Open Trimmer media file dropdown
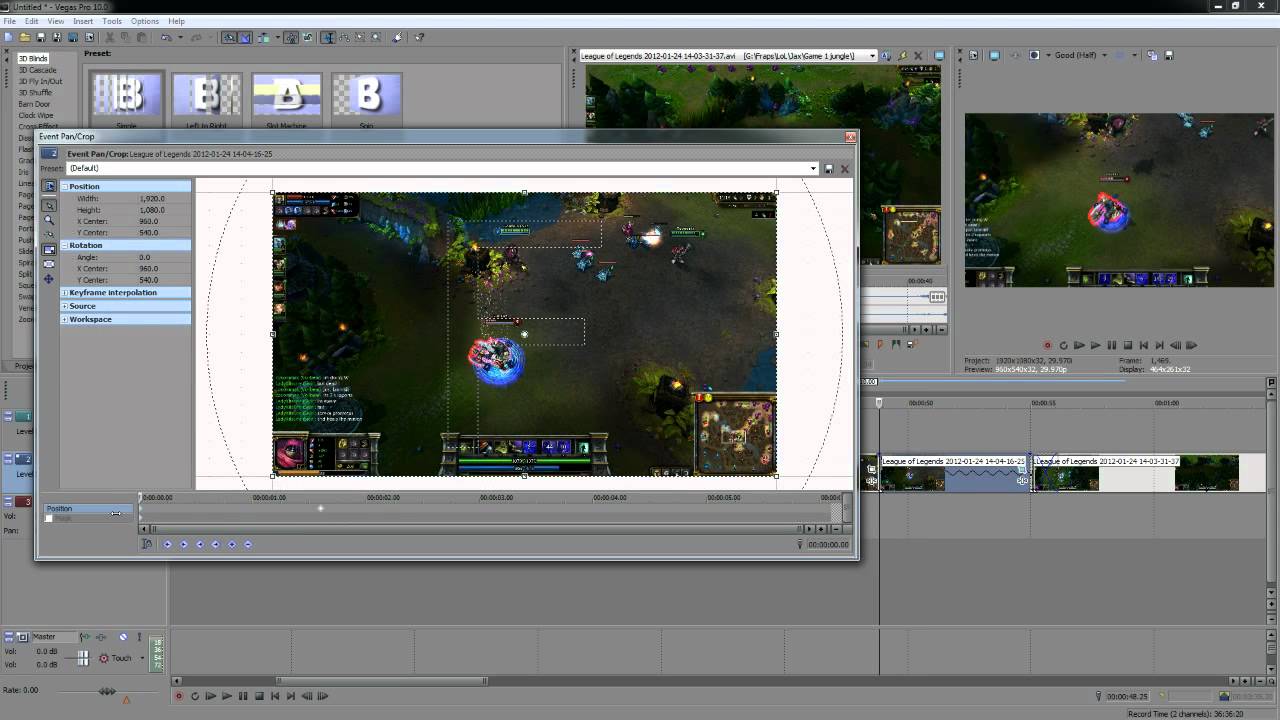The width and height of the screenshot is (1280, 720). pyautogui.click(x=872, y=56)
